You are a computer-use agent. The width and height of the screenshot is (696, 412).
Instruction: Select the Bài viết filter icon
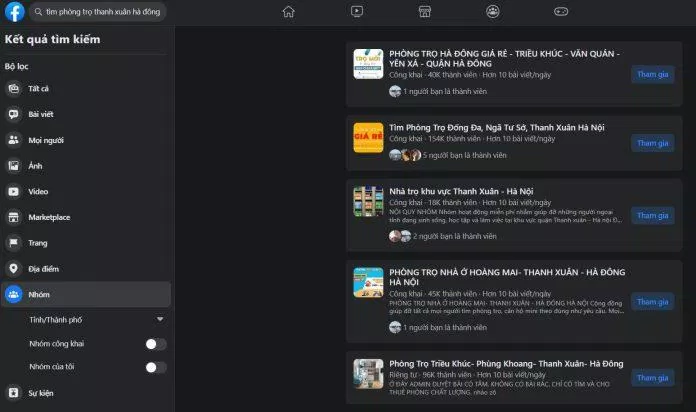click(x=14, y=115)
